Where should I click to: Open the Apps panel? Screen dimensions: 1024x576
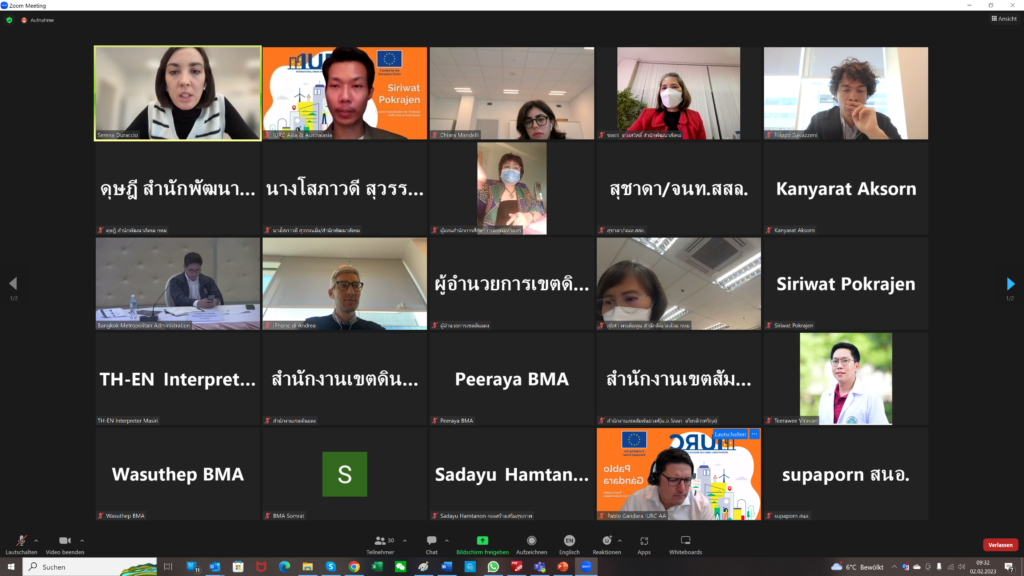(x=644, y=542)
